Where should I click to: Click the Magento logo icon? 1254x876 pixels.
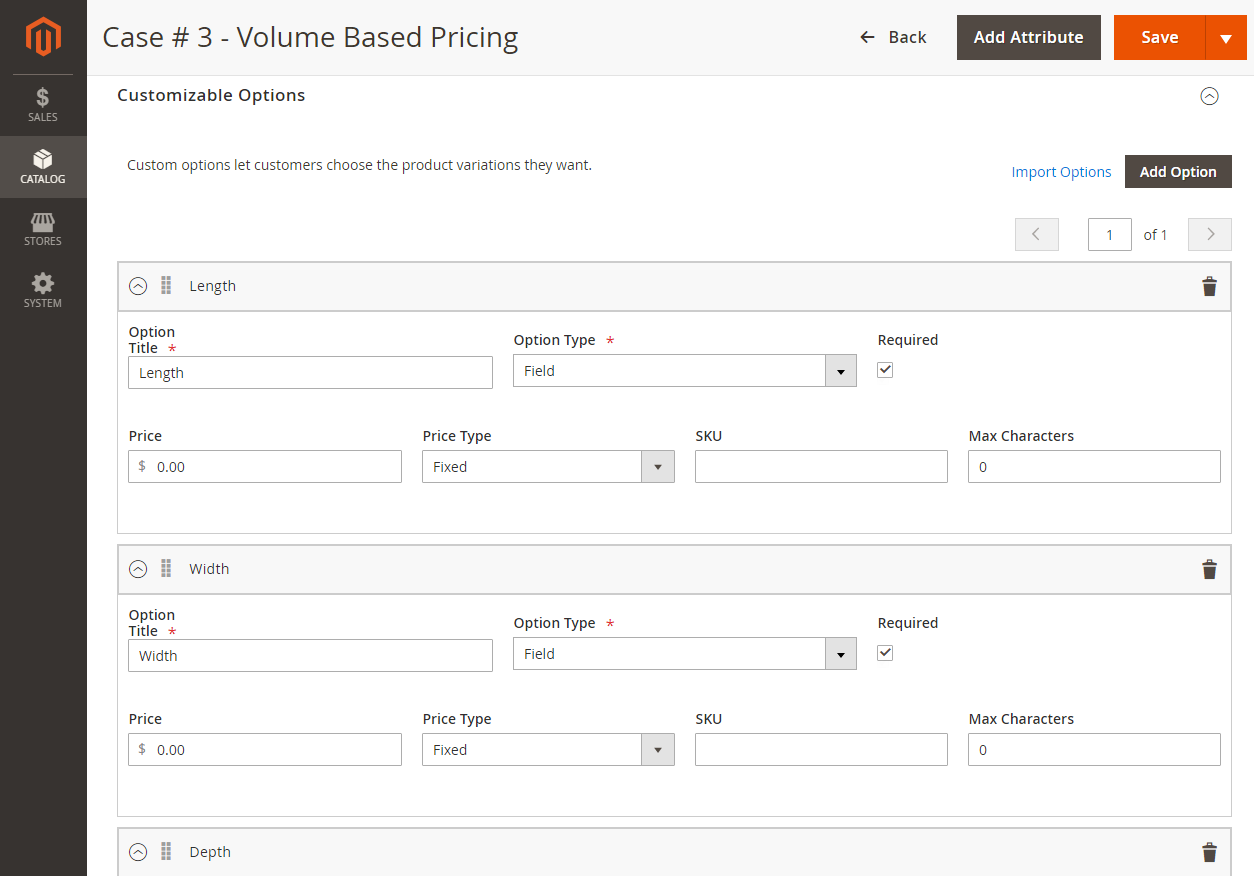[x=43, y=37]
